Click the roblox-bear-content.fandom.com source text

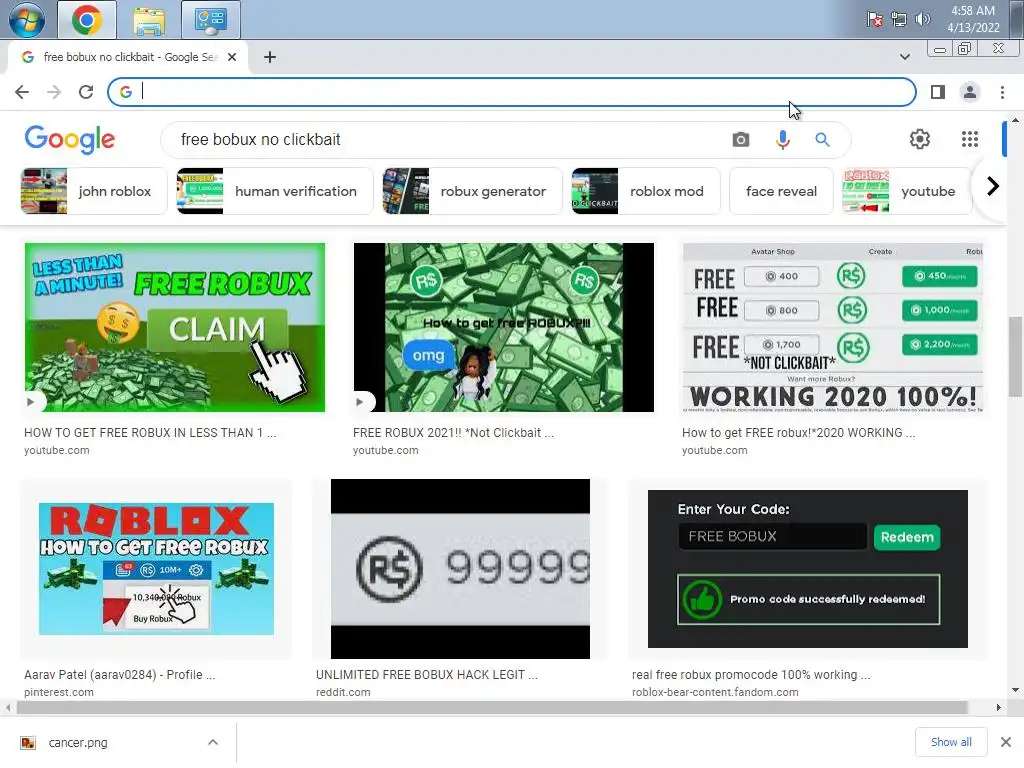coord(715,692)
